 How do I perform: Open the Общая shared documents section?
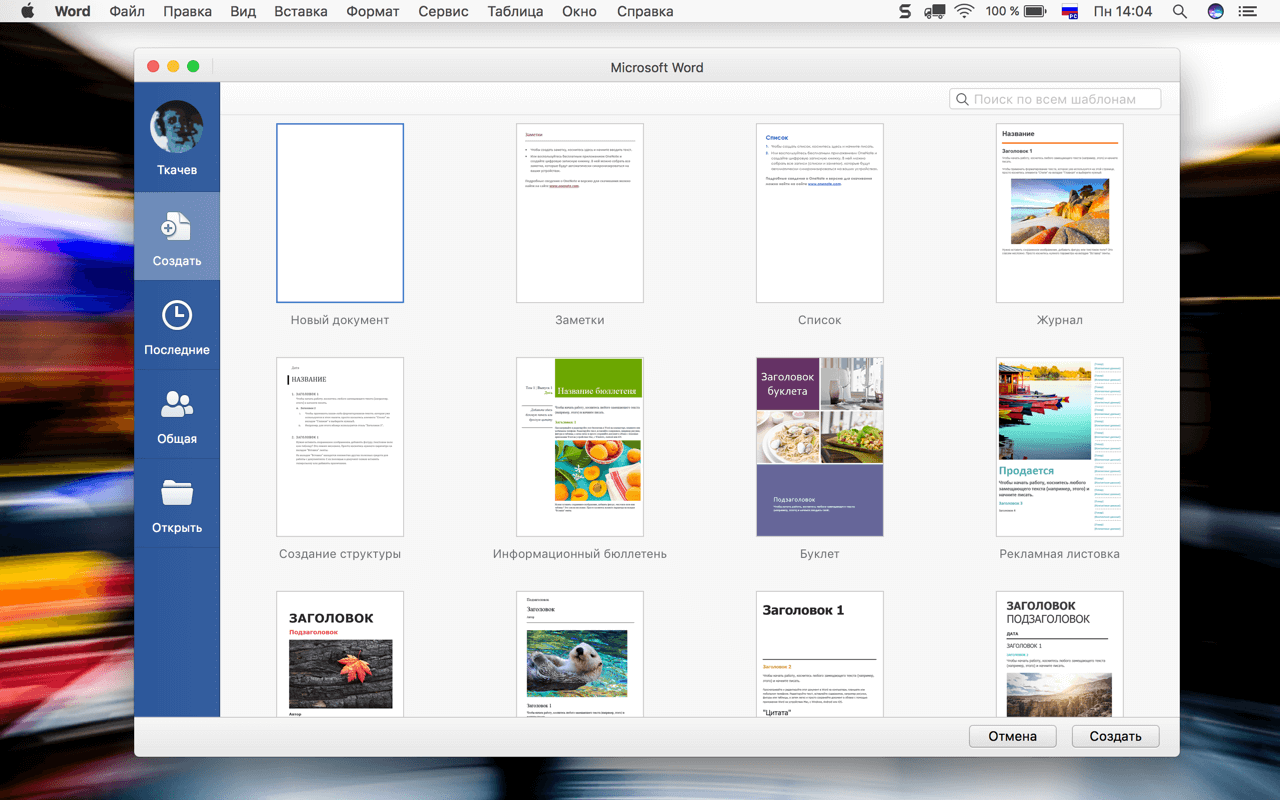[x=177, y=405]
